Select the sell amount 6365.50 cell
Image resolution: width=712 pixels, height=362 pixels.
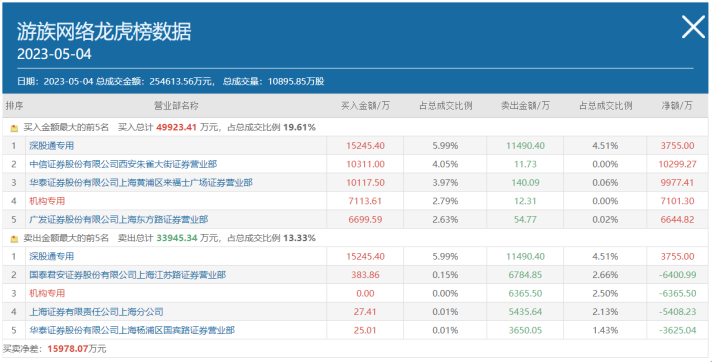coord(525,293)
